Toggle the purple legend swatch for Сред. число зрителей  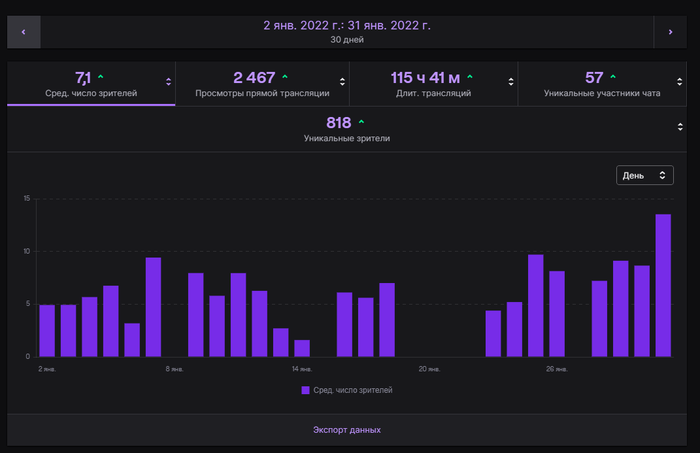(x=305, y=390)
